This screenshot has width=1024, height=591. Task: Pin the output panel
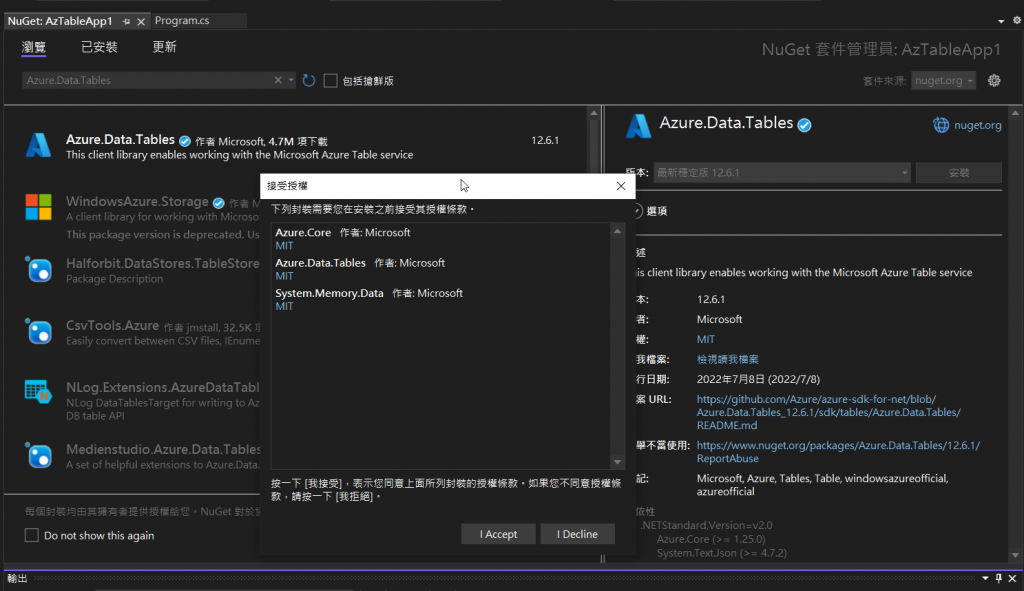tap(999, 578)
